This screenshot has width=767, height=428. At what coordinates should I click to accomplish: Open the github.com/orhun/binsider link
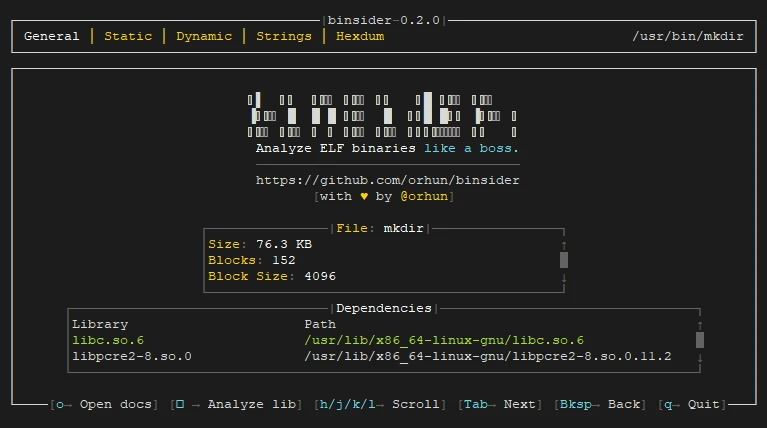[388, 180]
